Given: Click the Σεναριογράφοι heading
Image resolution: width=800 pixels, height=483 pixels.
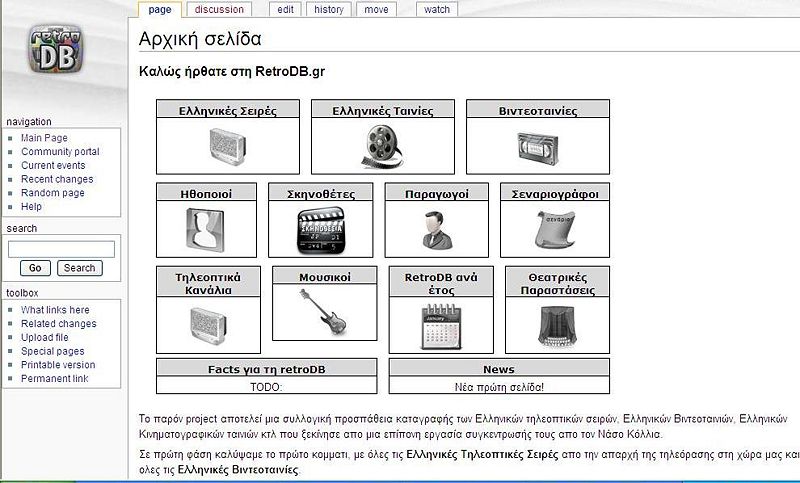Looking at the screenshot, I should pos(555,194).
